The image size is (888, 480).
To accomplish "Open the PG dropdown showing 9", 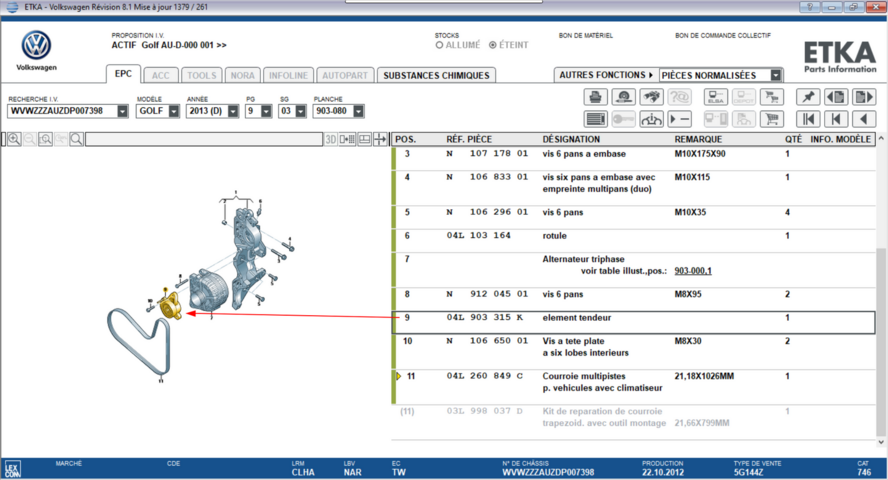I will click(x=266, y=112).
